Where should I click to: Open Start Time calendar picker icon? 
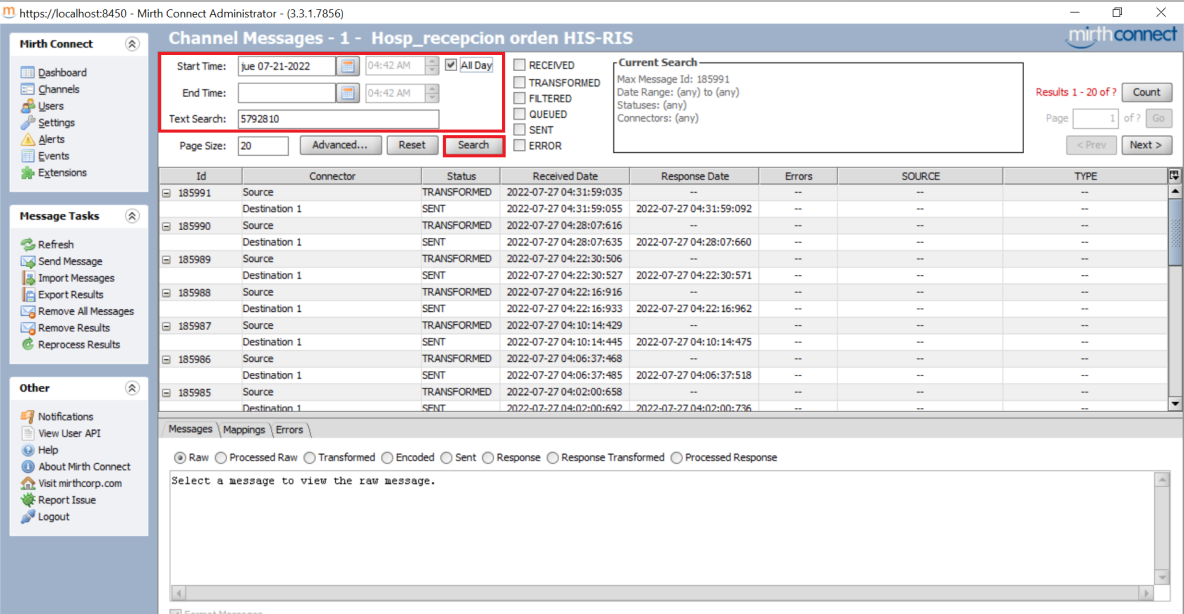[x=347, y=66]
